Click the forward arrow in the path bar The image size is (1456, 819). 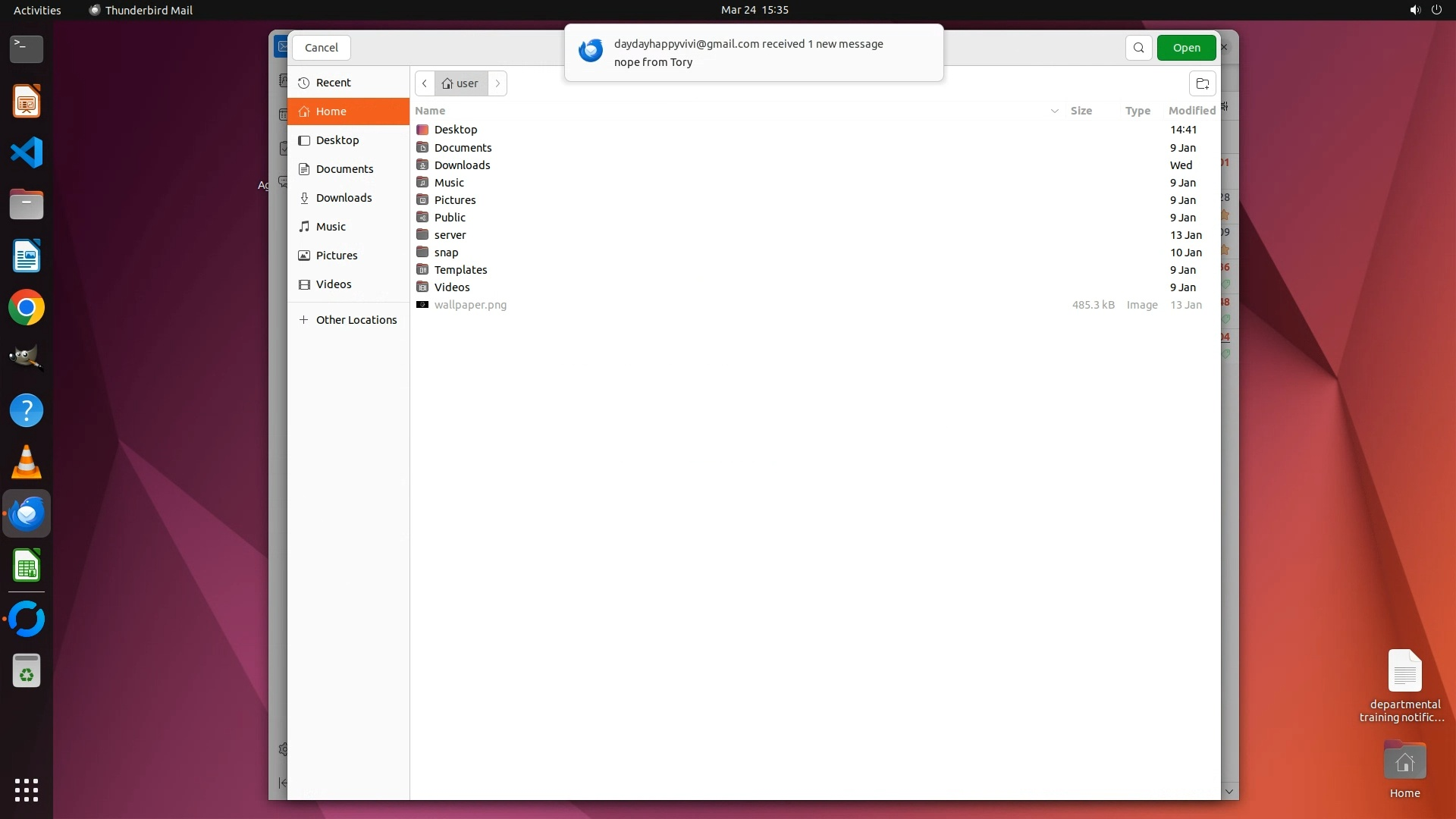(x=497, y=83)
